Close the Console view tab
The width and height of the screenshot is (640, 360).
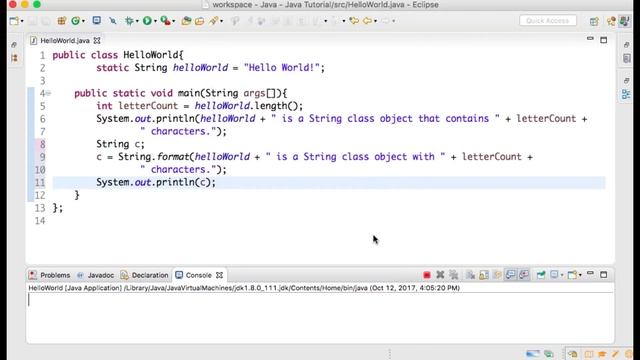219,275
